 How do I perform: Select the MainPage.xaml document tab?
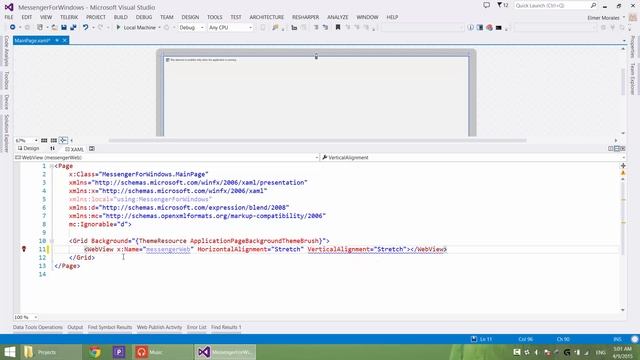[x=32, y=40]
